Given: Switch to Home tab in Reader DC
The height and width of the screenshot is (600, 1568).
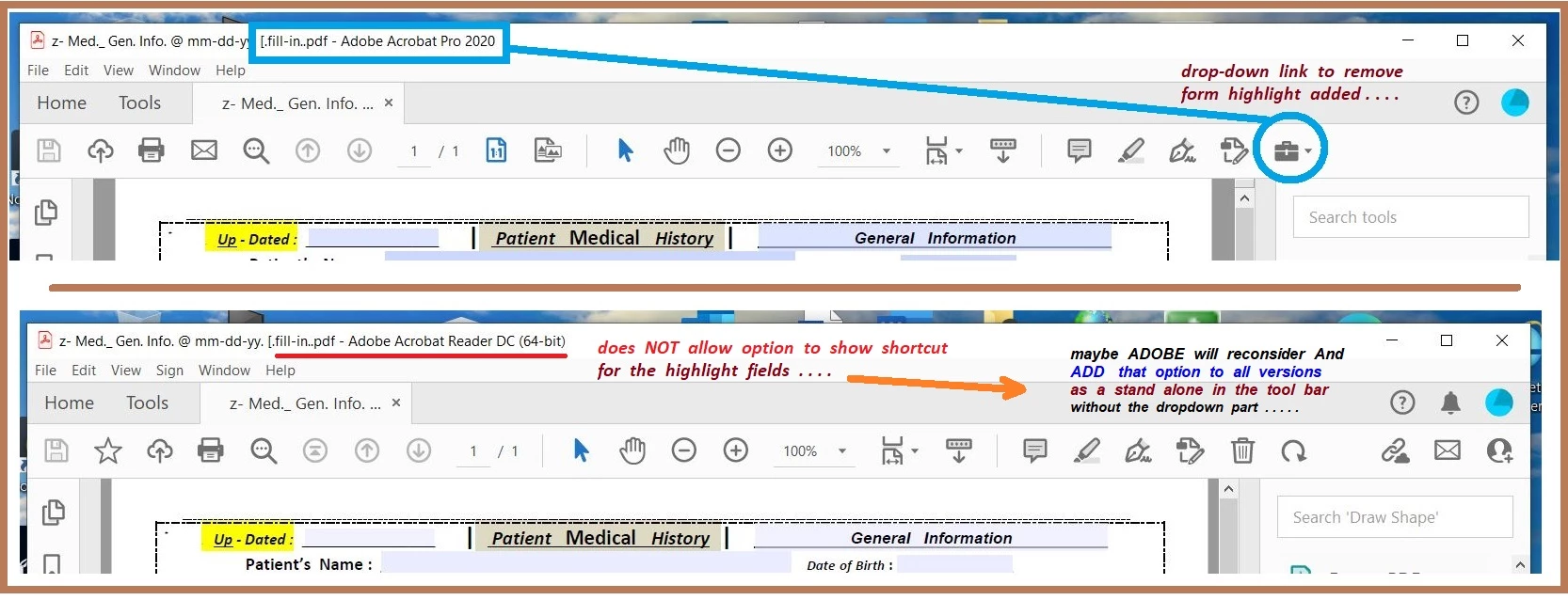Looking at the screenshot, I should click(69, 403).
